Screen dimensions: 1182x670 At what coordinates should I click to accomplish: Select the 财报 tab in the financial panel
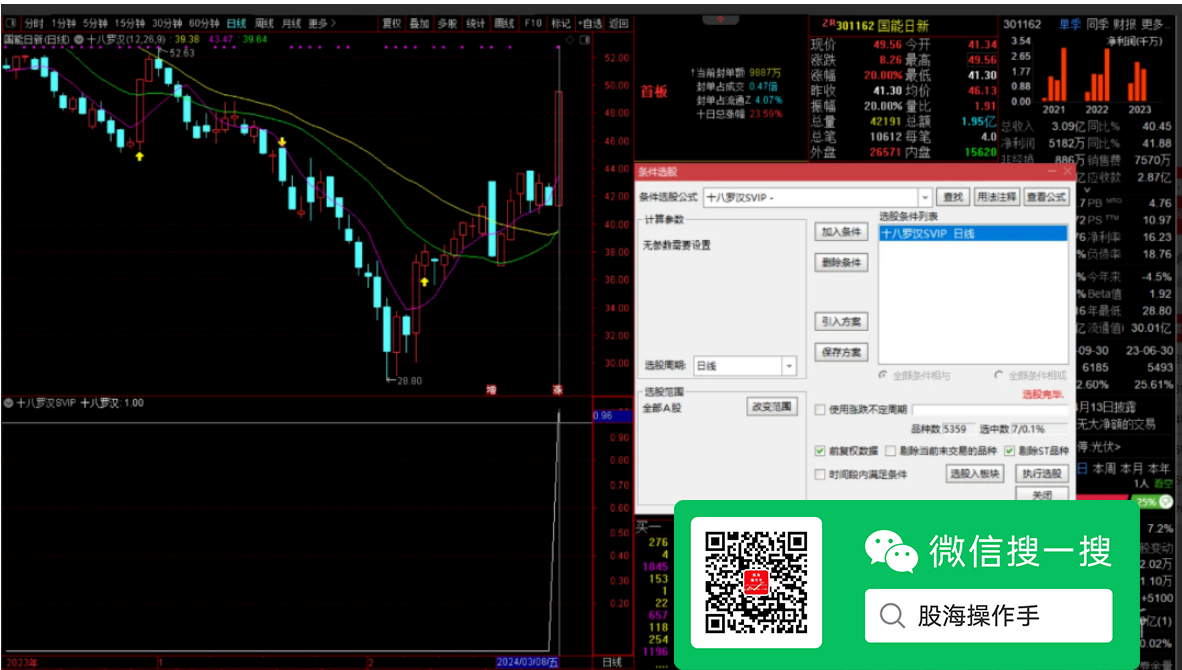1125,24
